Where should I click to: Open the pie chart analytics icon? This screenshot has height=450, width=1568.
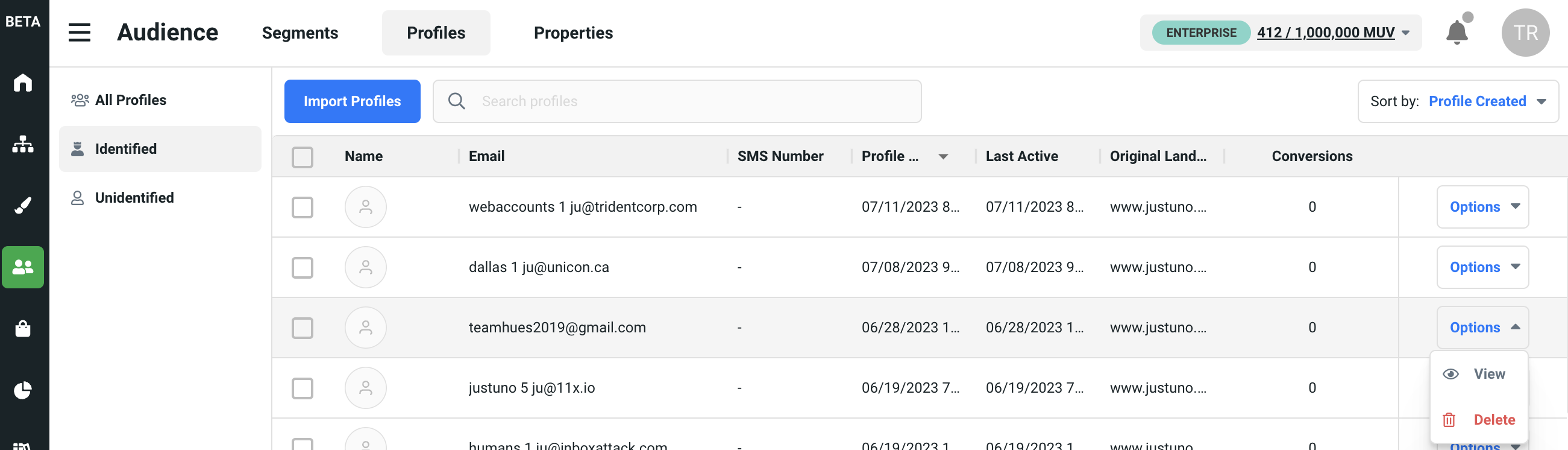click(x=23, y=390)
